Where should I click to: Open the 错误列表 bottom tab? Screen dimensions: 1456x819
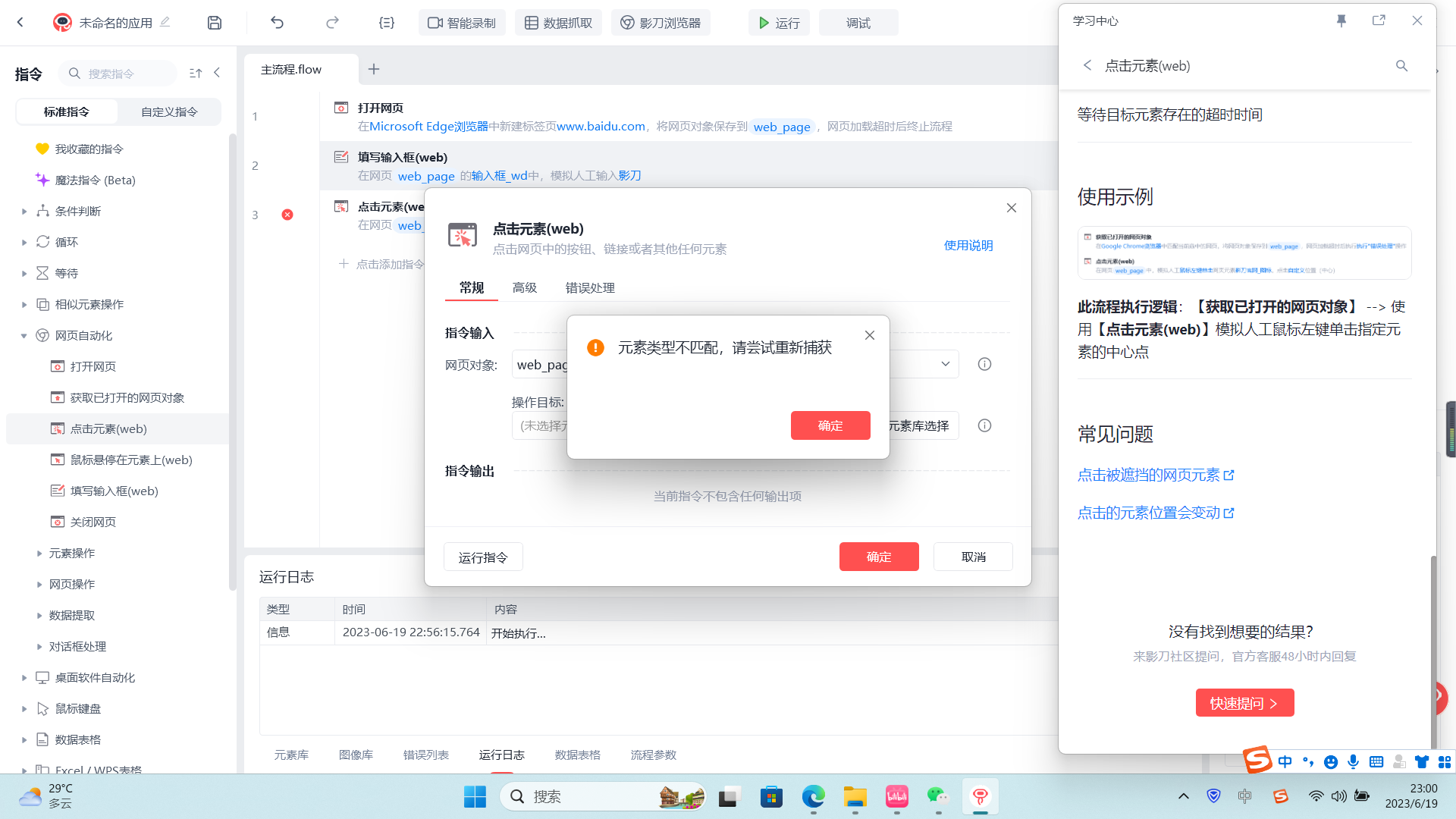point(425,755)
